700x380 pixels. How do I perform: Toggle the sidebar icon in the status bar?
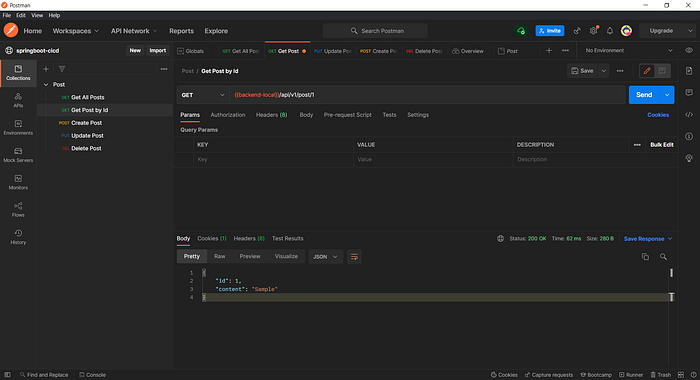[x=7, y=375]
